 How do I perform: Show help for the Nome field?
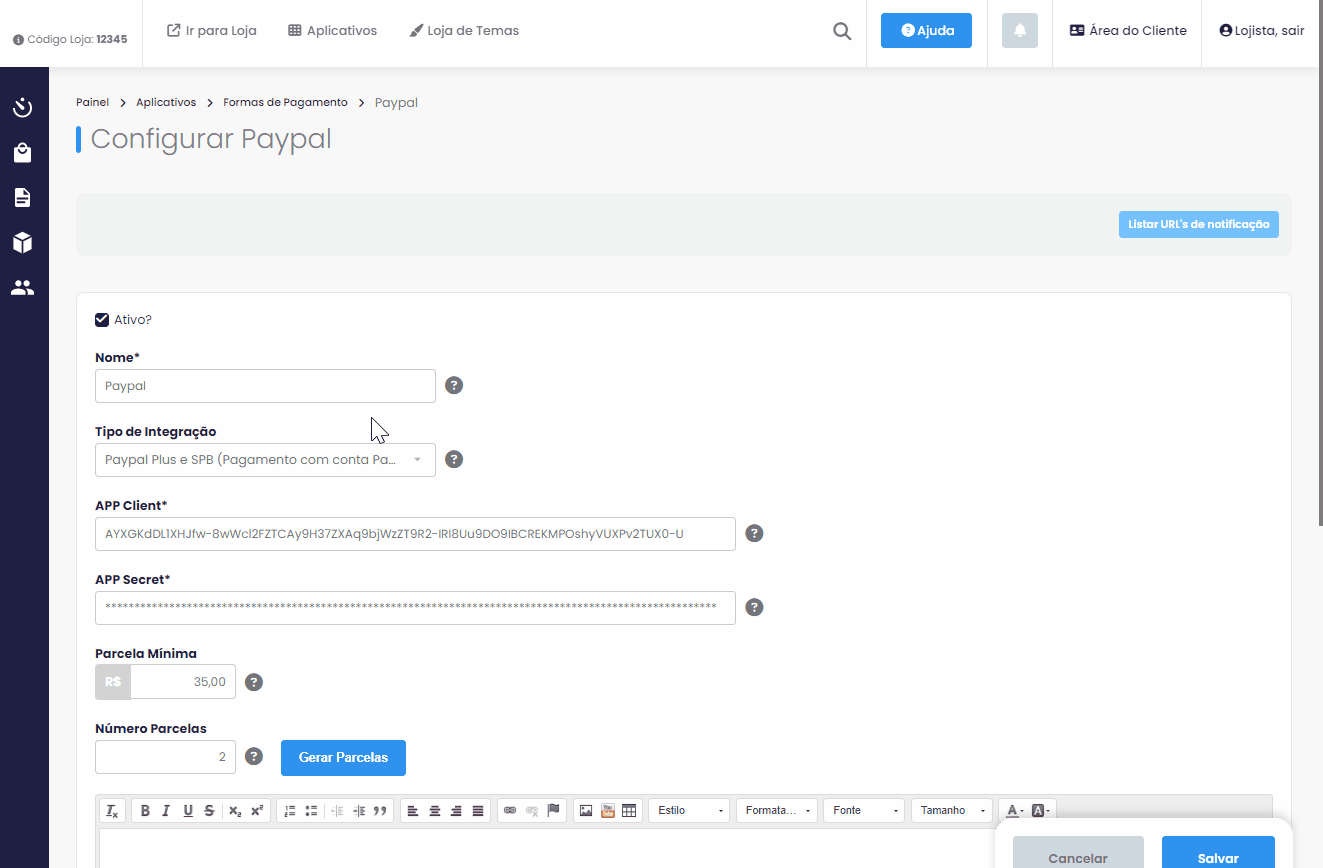(454, 385)
